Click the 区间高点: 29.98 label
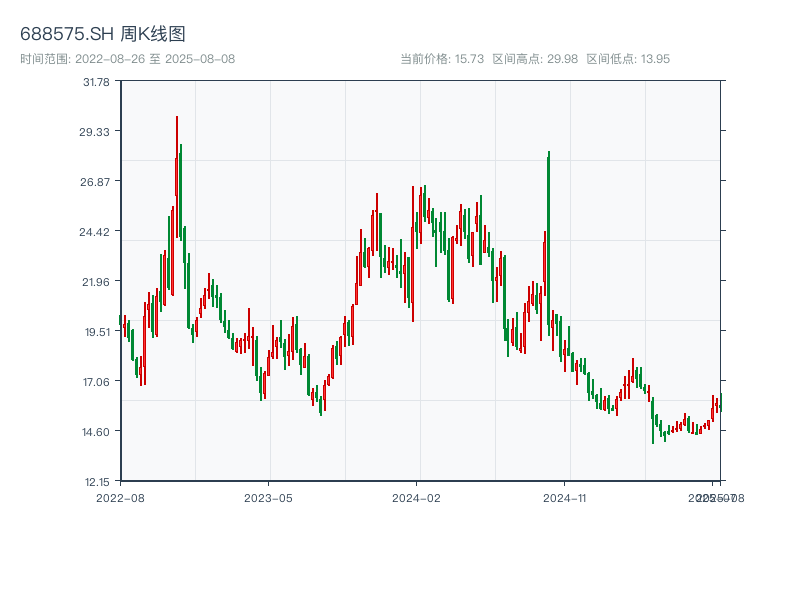 (535, 59)
